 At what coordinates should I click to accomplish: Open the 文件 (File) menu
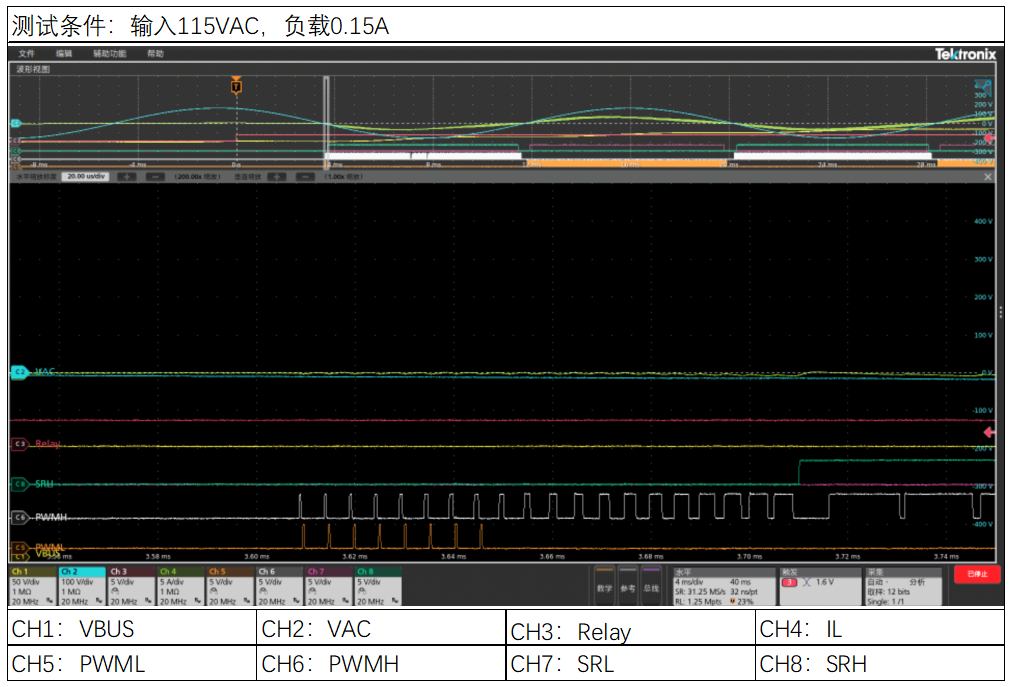tap(26, 54)
